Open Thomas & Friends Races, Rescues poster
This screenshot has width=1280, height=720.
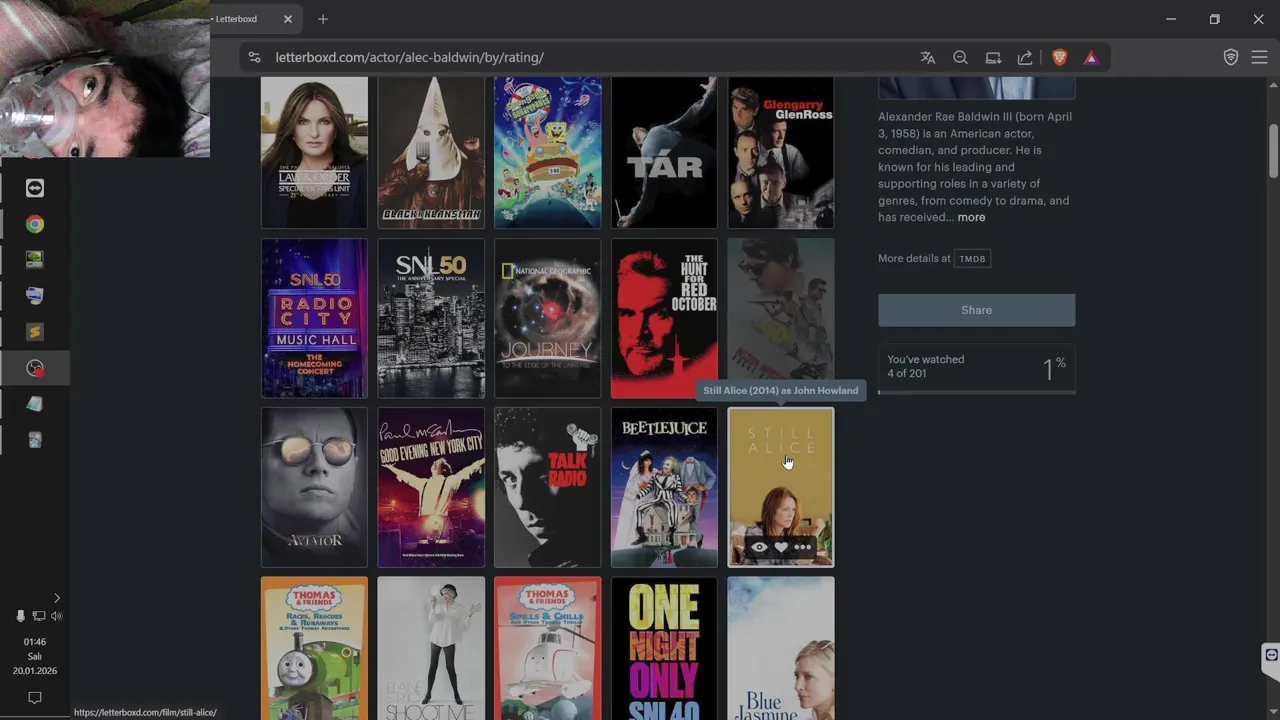pos(314,648)
